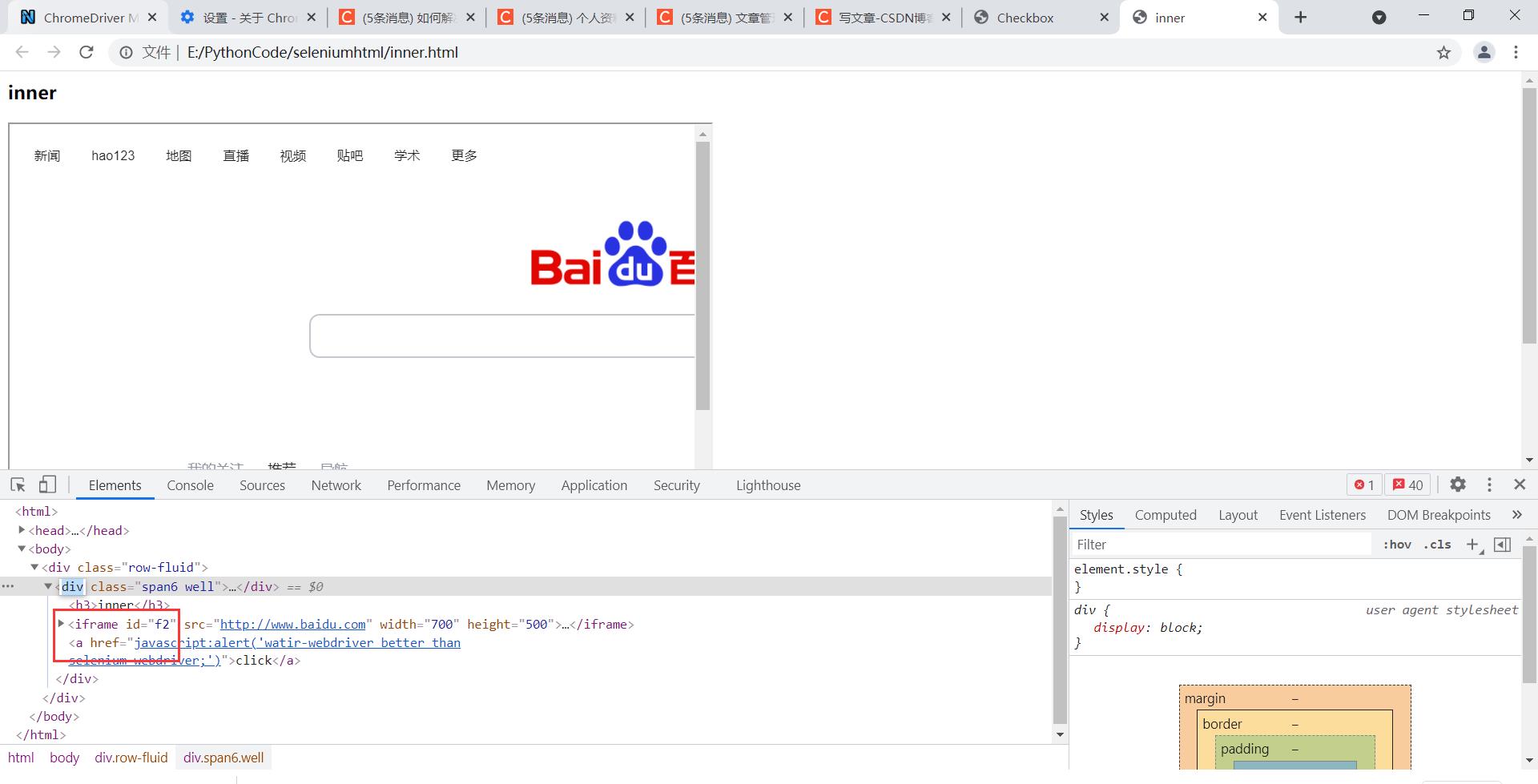1538x784 pixels.
Task: Open DevTools settings gear
Action: [1458, 484]
